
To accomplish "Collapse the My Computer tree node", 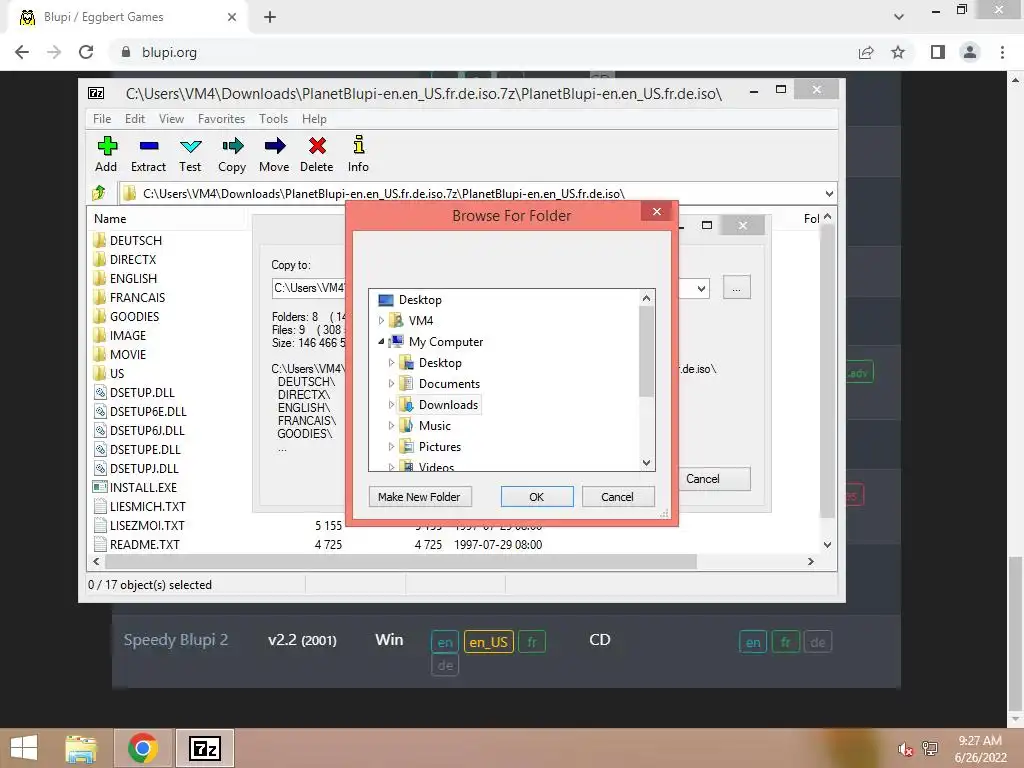I will (x=381, y=342).
